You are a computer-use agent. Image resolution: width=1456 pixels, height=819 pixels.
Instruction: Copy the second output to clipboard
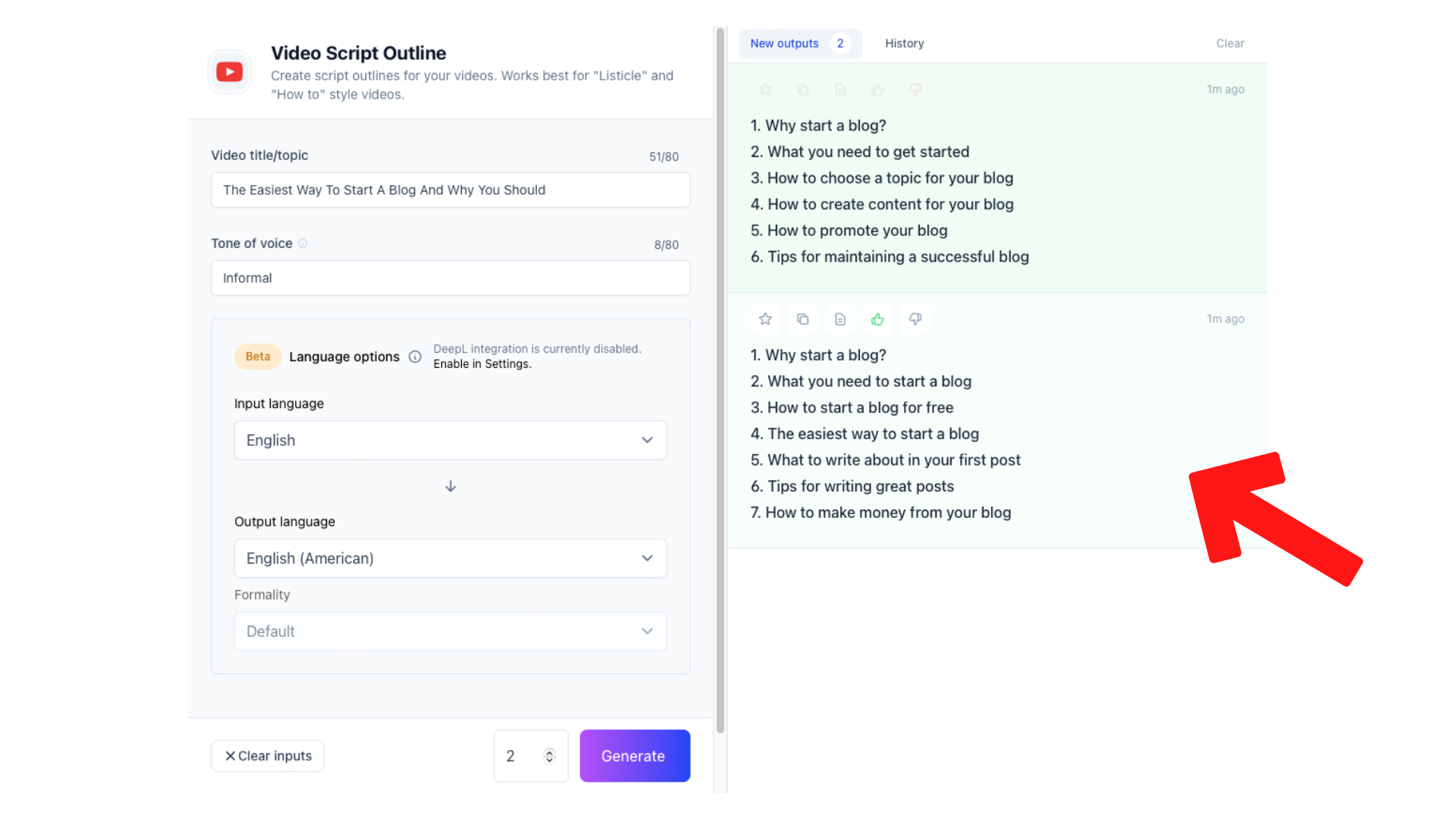tap(802, 318)
